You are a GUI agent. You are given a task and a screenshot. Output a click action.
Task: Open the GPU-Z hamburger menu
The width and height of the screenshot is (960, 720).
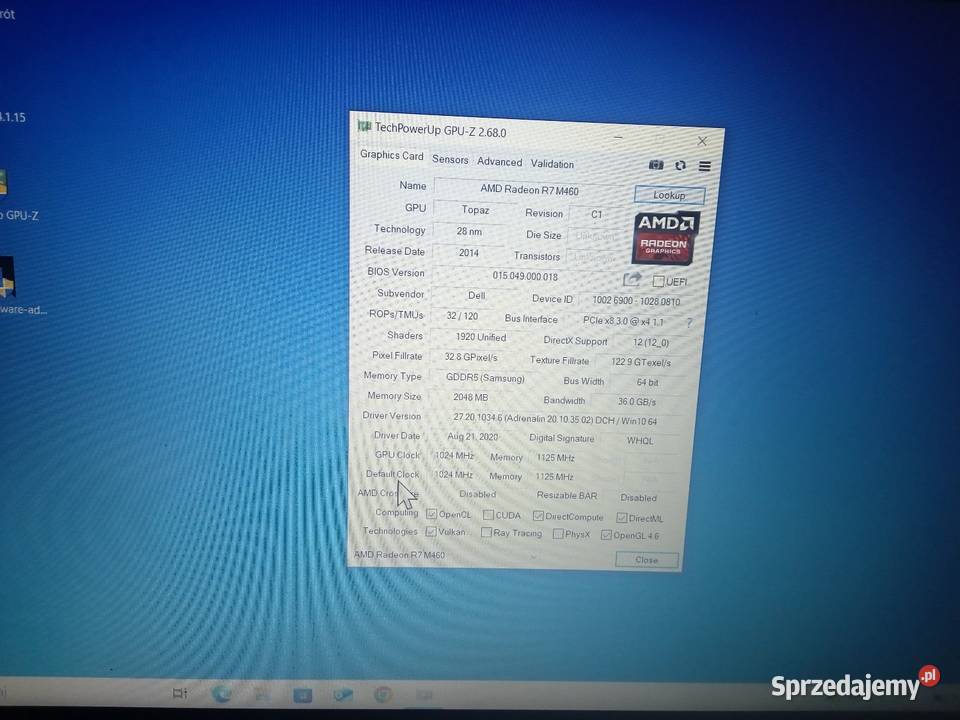pos(705,167)
